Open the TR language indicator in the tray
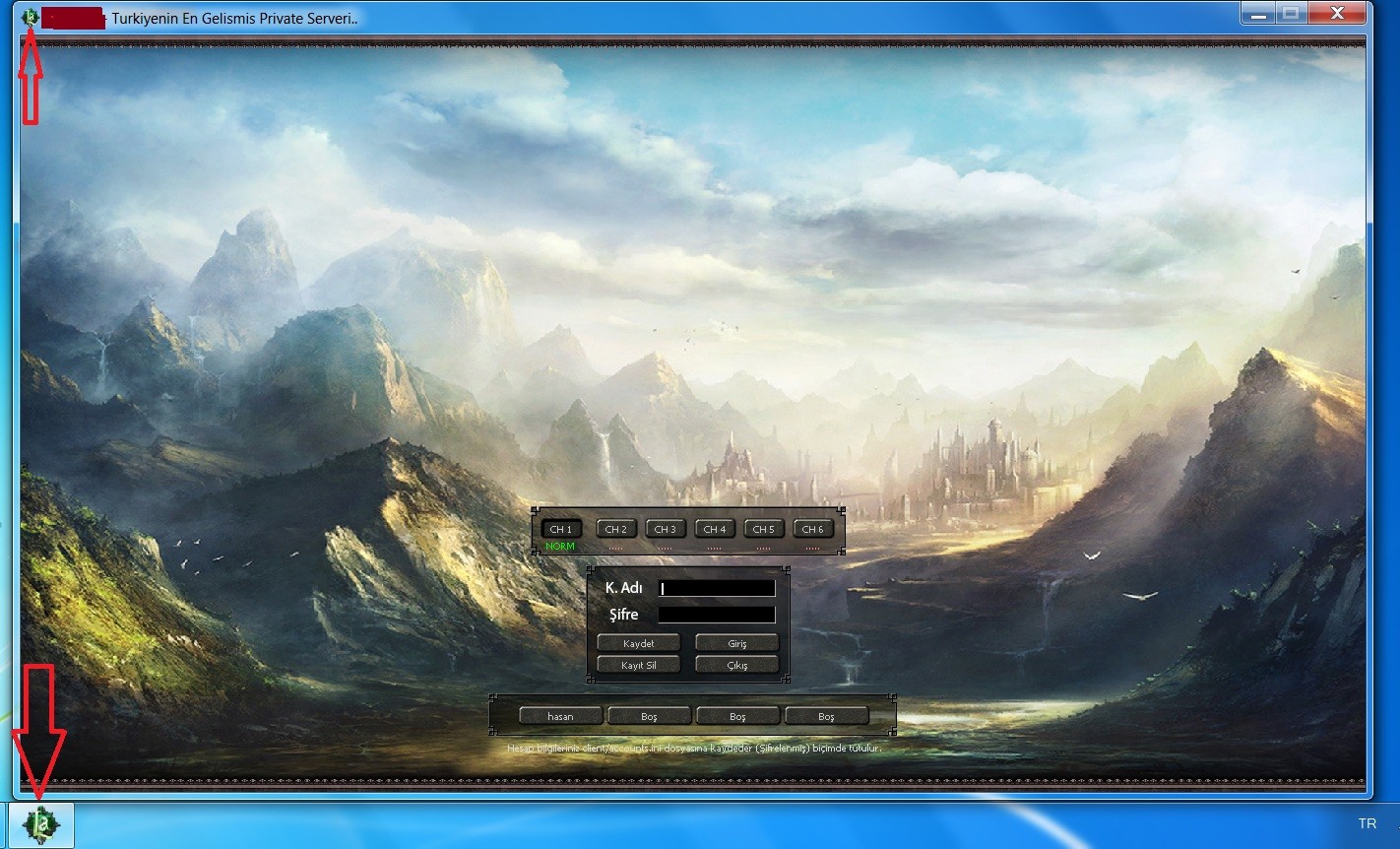The width and height of the screenshot is (1400, 849). click(x=1368, y=823)
